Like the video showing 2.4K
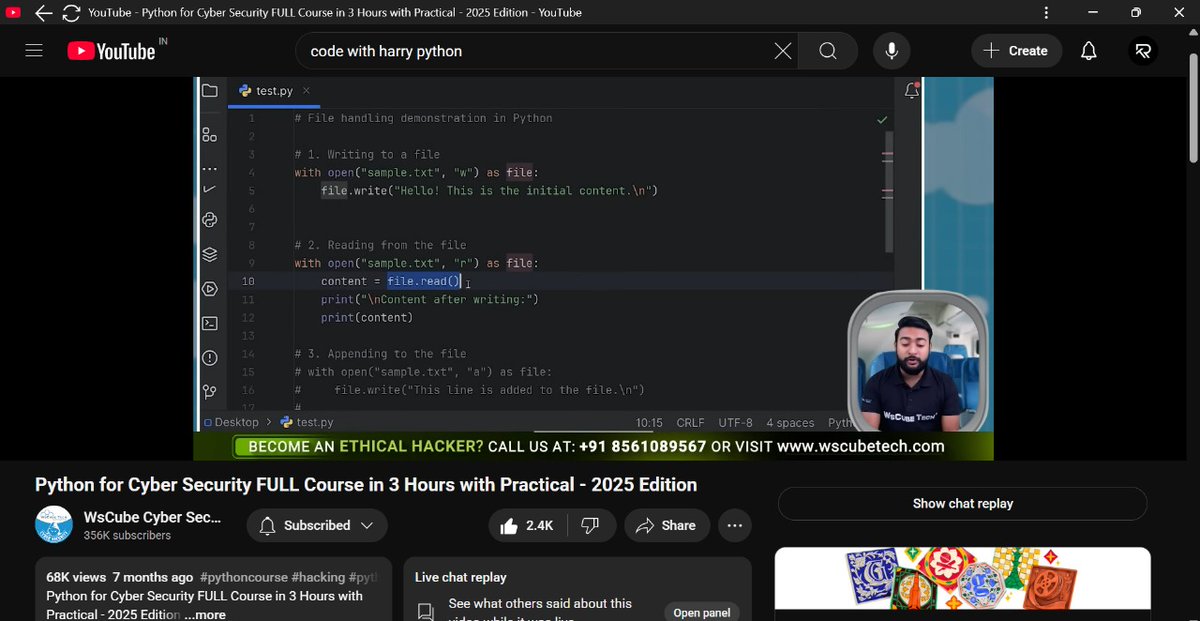The width and height of the screenshot is (1200, 621). pyautogui.click(x=527, y=525)
